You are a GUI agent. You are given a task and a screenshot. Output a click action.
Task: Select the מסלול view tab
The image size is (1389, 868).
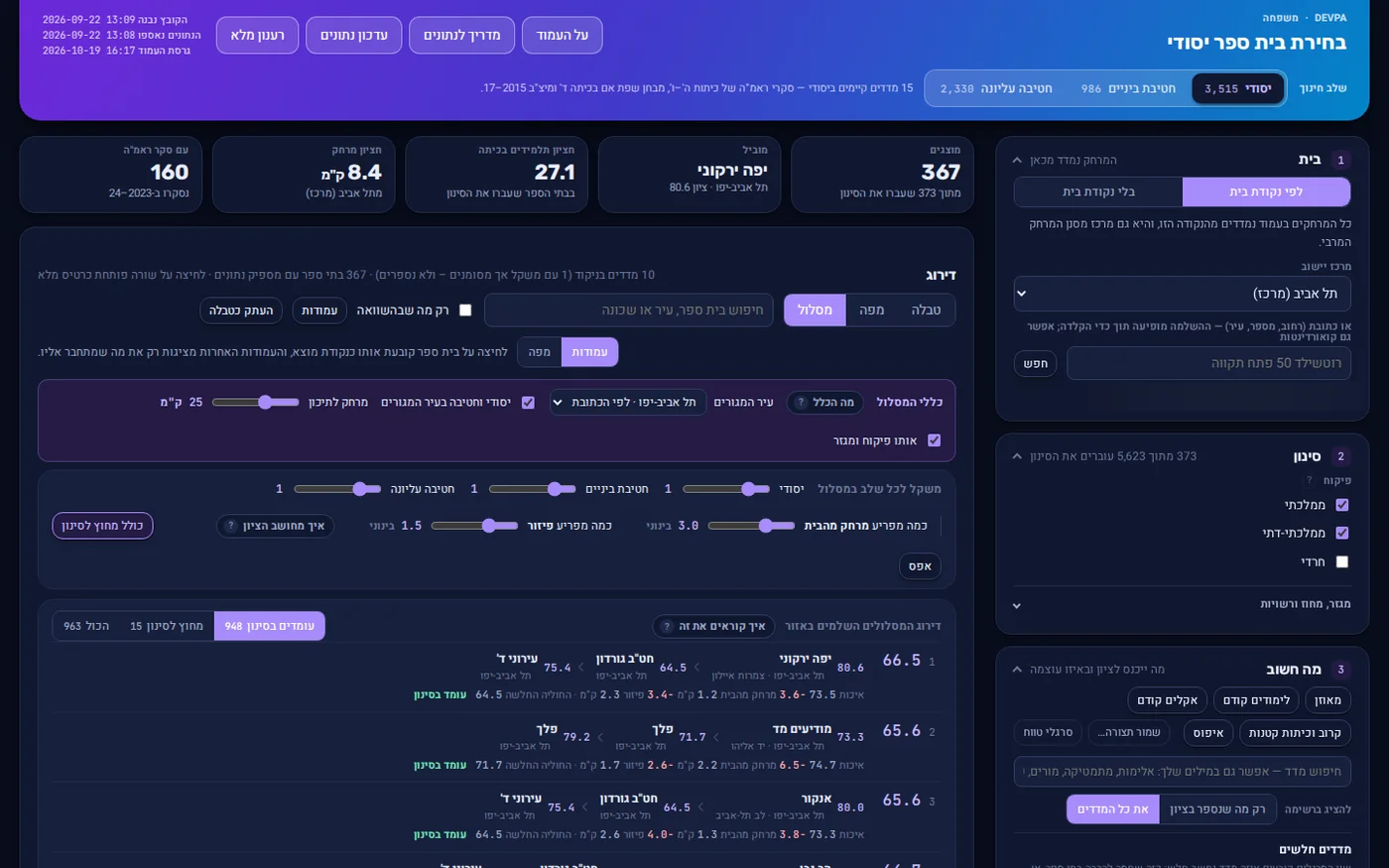point(815,310)
